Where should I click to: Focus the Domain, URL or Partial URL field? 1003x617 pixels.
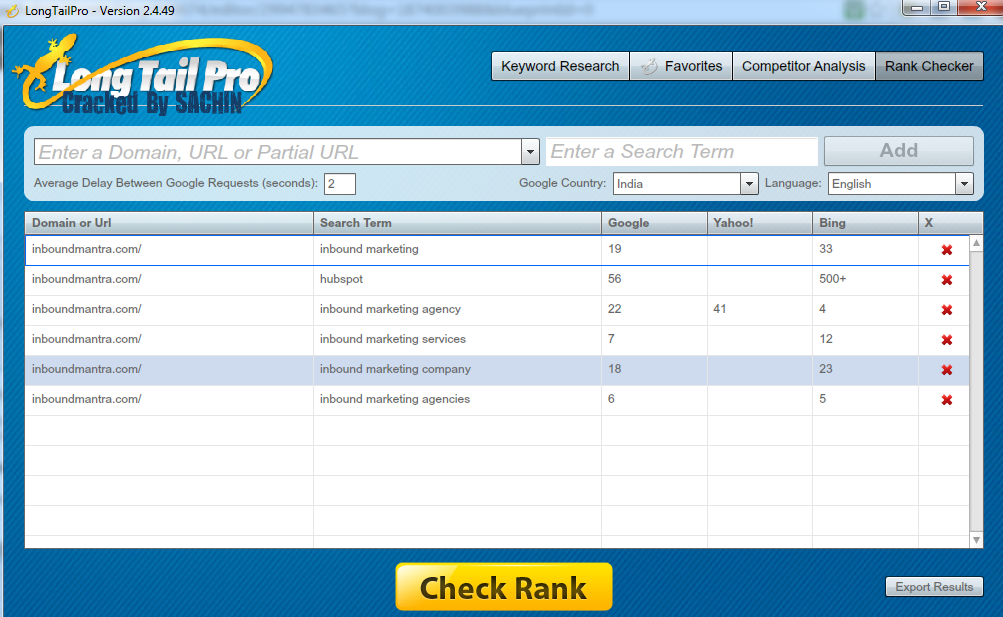point(278,152)
